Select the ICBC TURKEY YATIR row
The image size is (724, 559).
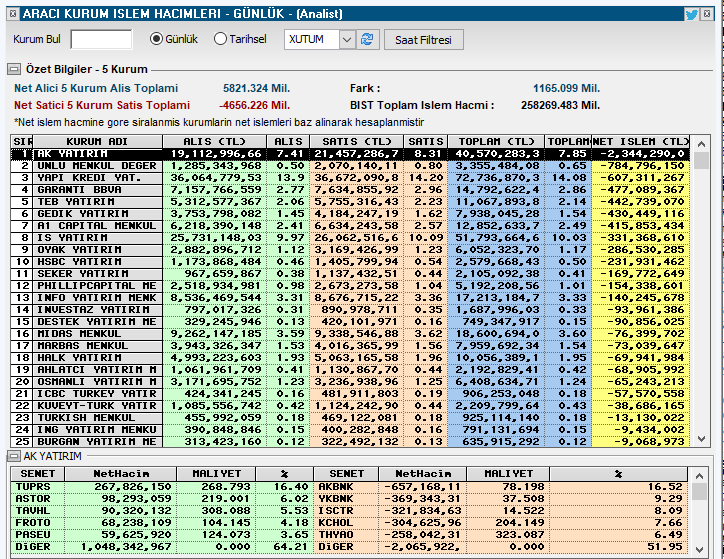tap(350, 394)
